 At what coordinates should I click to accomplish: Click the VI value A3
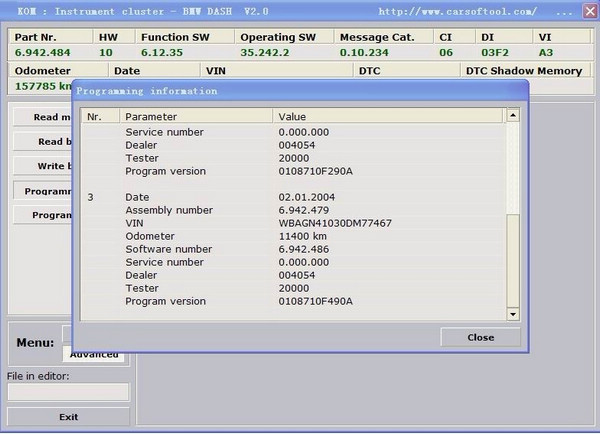pos(546,52)
